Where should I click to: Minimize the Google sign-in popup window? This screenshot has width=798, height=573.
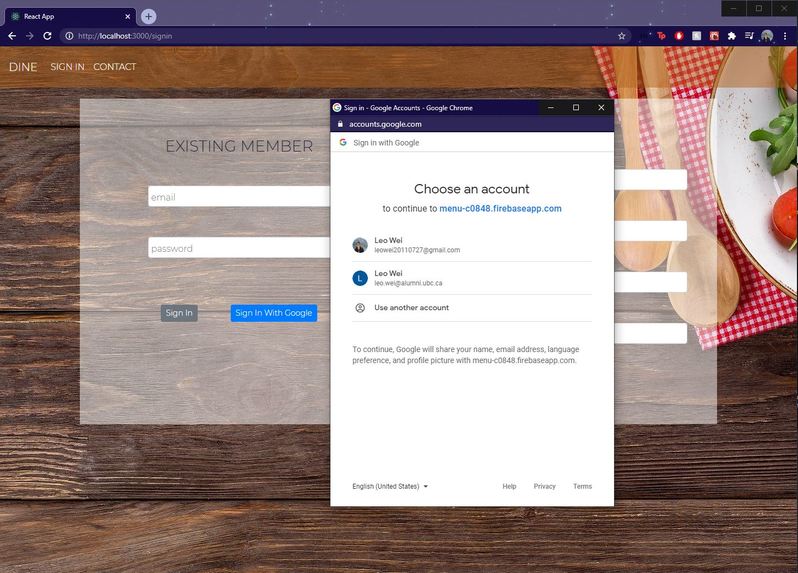pyautogui.click(x=551, y=107)
